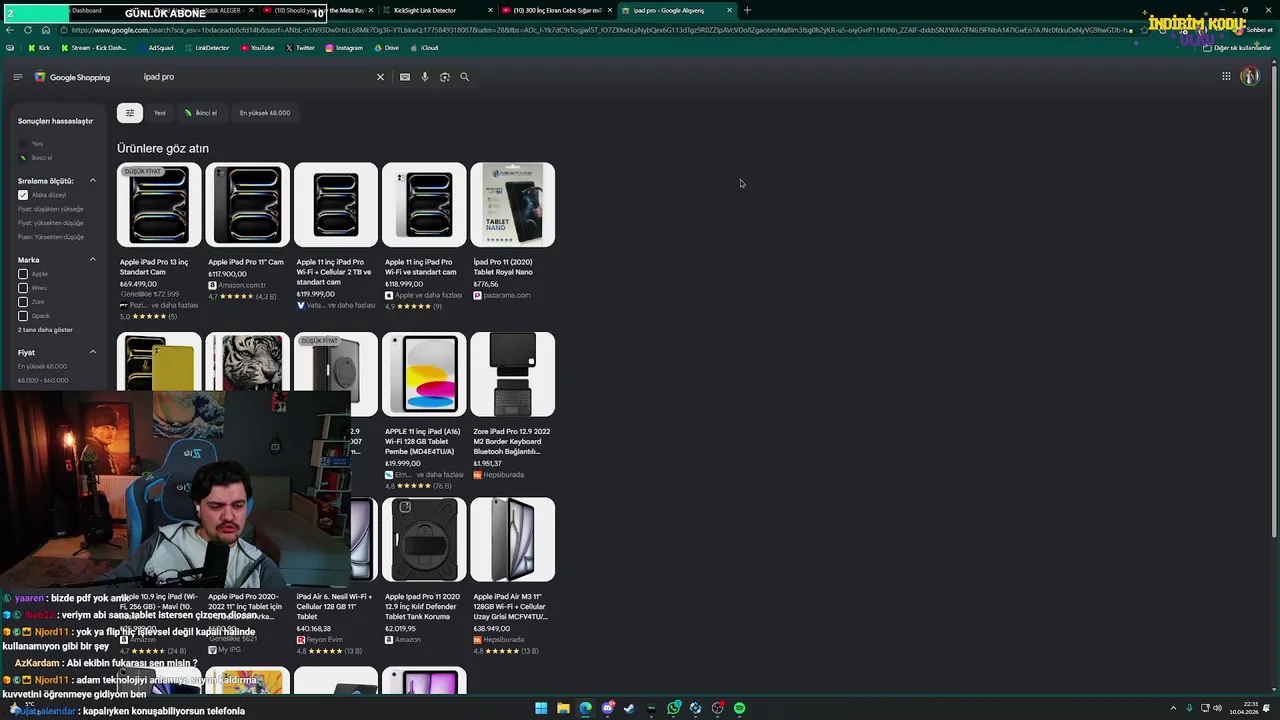The width and height of the screenshot is (1280, 720).
Task: Open Apple iPad Pro 13 inç Standart Cam thumbnail
Action: (x=159, y=205)
